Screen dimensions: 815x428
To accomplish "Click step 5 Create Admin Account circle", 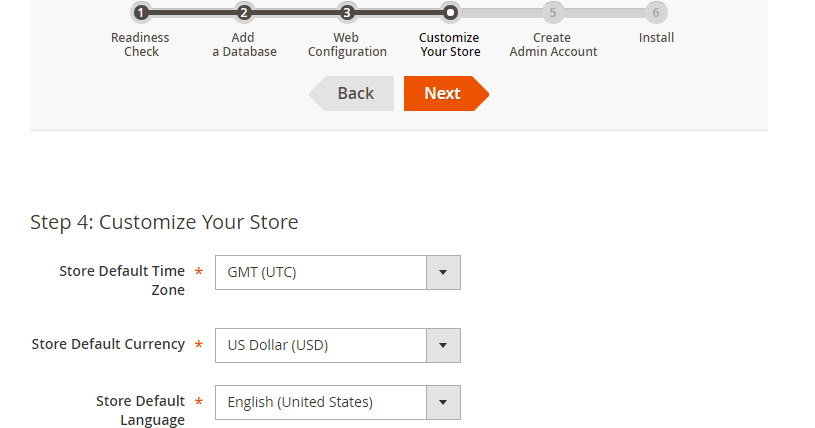I will click(553, 13).
